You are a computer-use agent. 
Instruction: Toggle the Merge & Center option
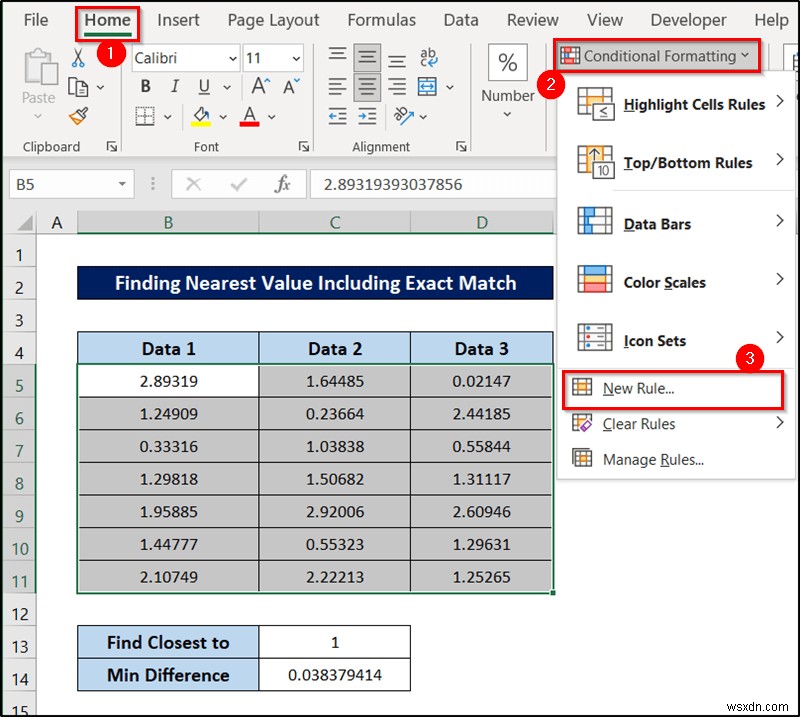point(426,86)
